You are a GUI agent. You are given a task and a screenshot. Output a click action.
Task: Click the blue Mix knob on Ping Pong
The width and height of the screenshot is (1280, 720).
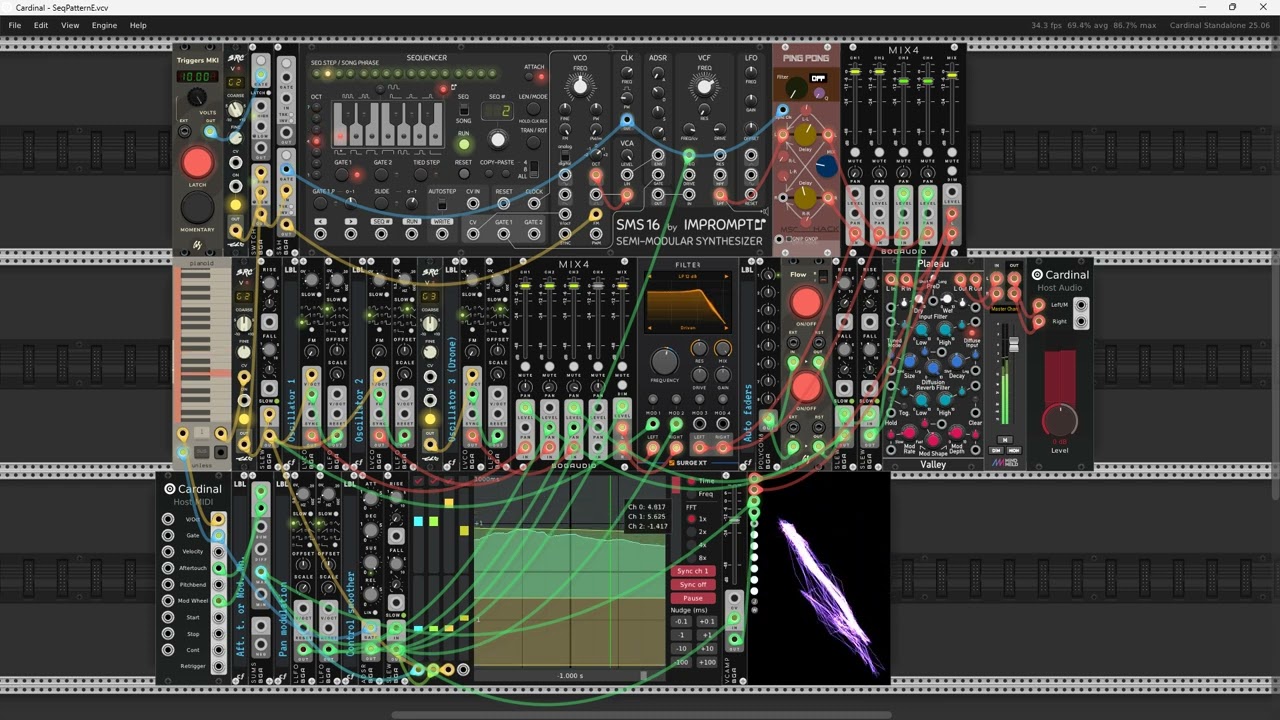828,167
